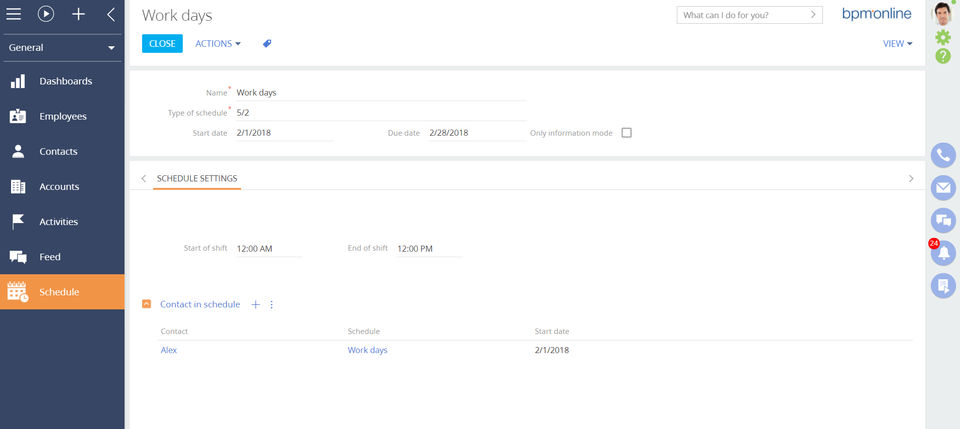
Task: Open the phone calls panel
Action: [x=943, y=155]
